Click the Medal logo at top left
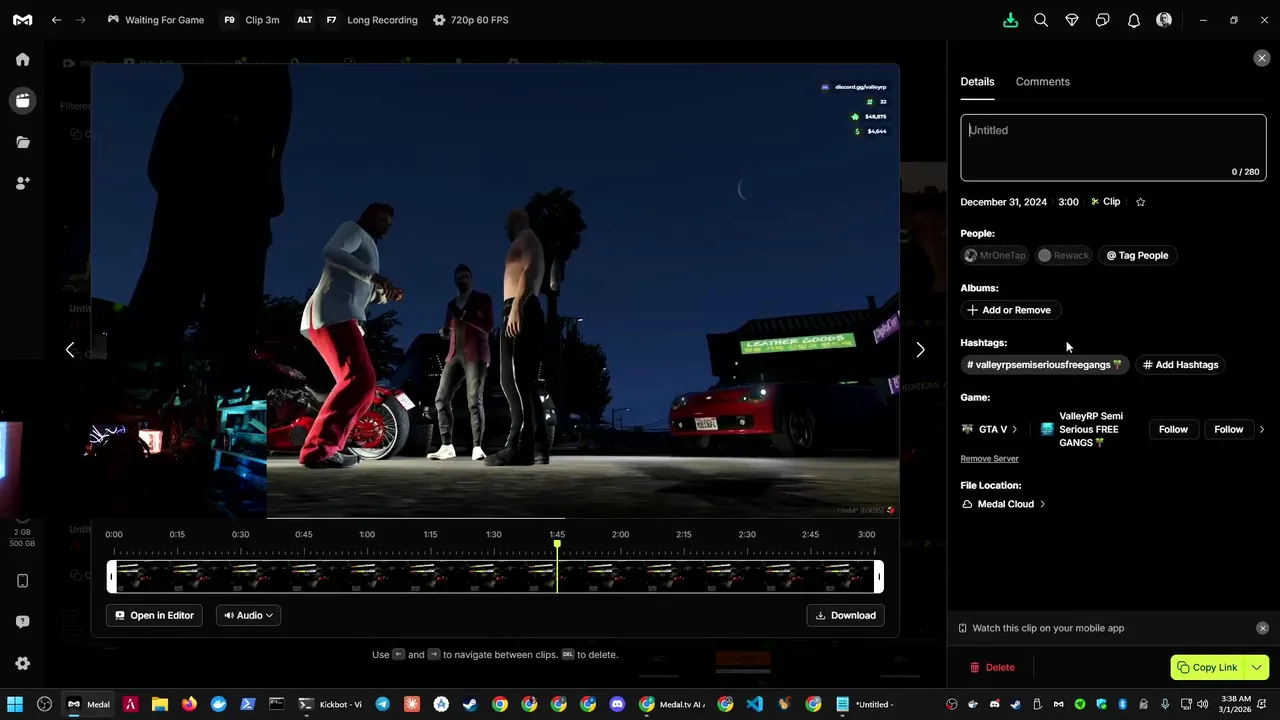This screenshot has height=720, width=1280. [x=22, y=20]
